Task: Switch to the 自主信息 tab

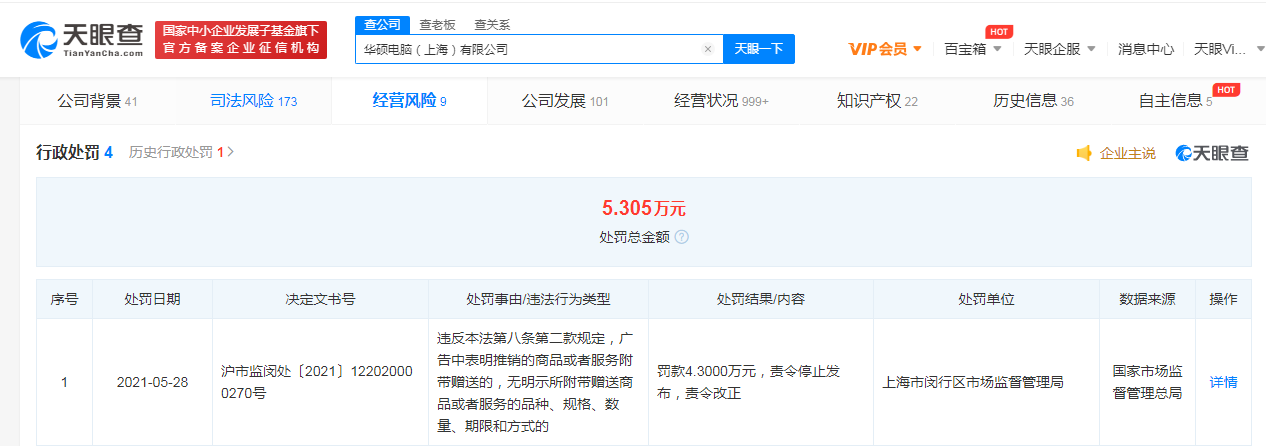Action: 1175,101
